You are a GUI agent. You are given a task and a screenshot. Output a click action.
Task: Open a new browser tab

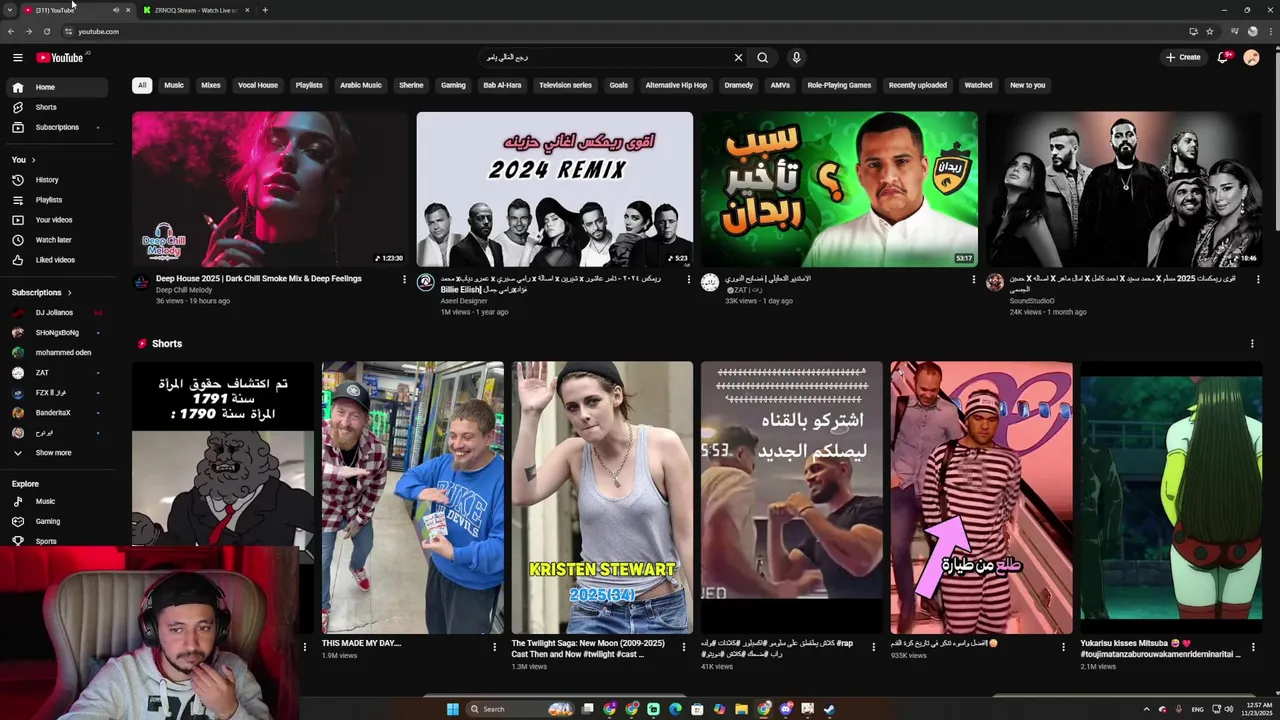pyautogui.click(x=265, y=10)
